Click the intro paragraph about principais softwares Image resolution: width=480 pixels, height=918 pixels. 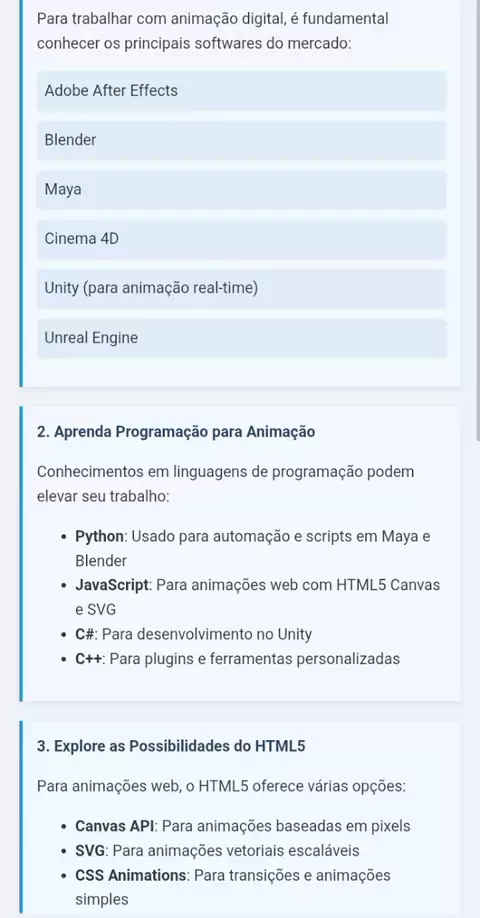[x=212, y=31]
